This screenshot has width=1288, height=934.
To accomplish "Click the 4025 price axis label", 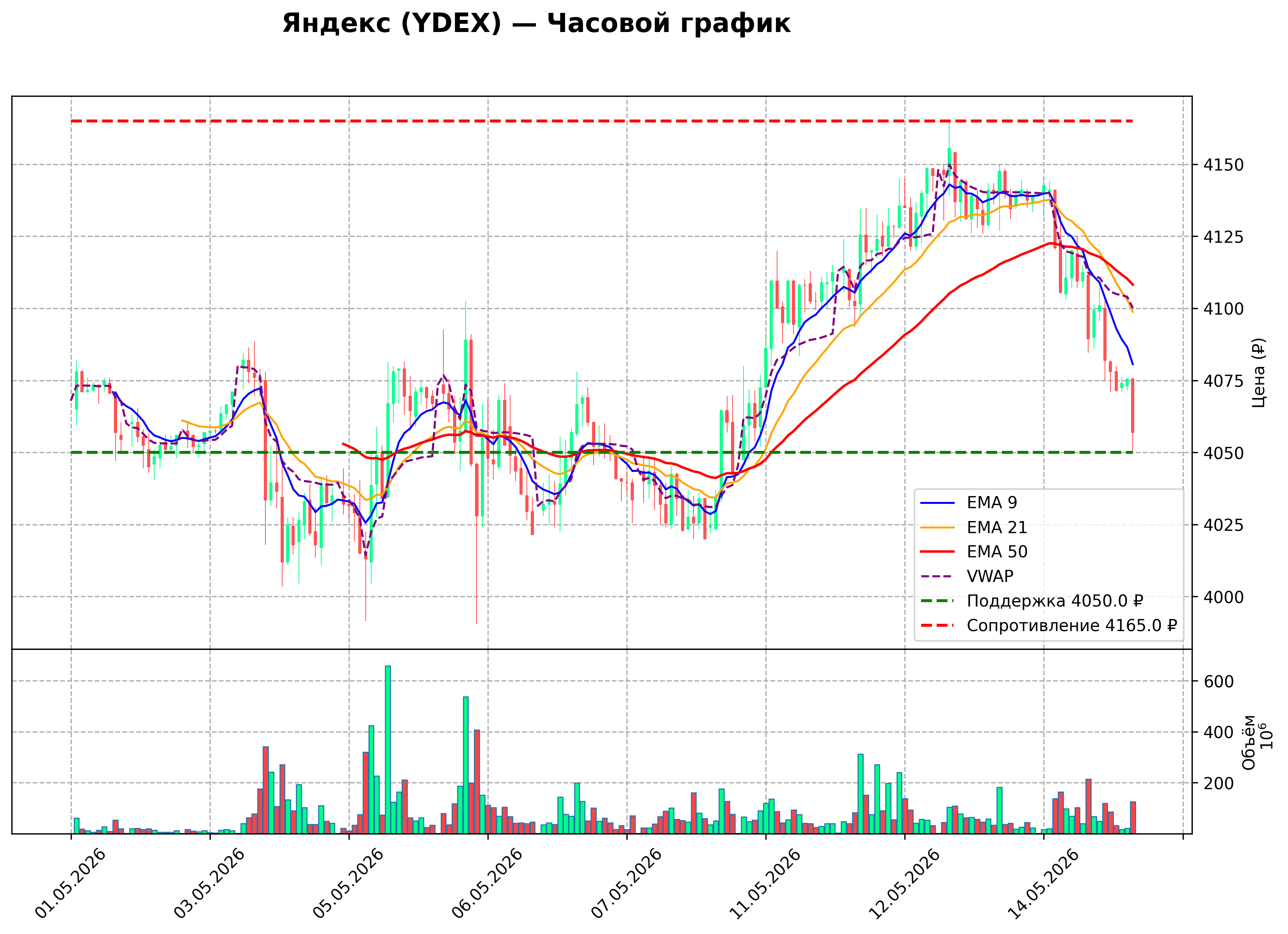I will [1224, 525].
